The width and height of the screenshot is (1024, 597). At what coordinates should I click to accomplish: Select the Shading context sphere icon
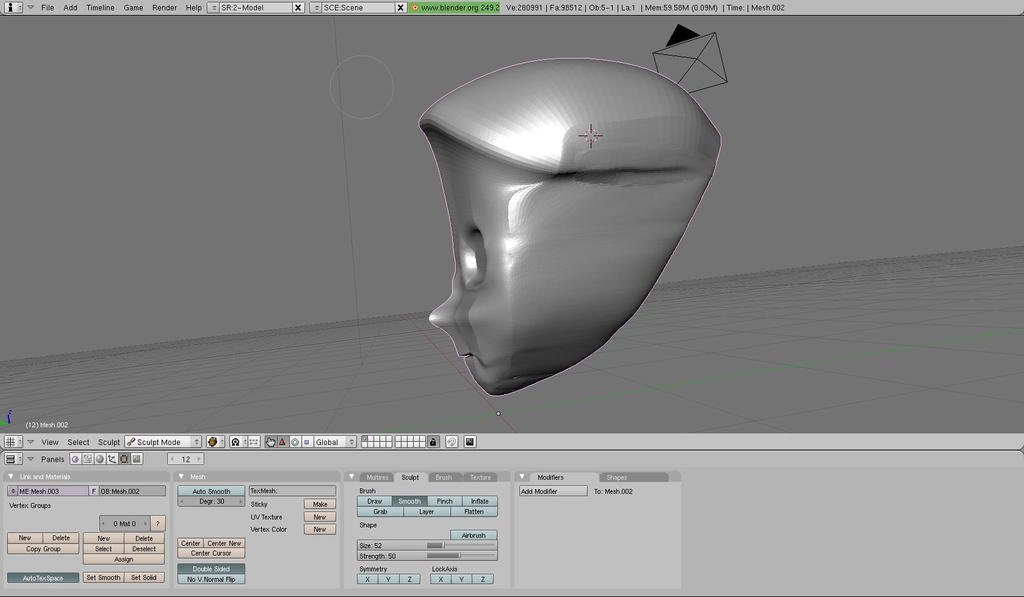(100, 459)
